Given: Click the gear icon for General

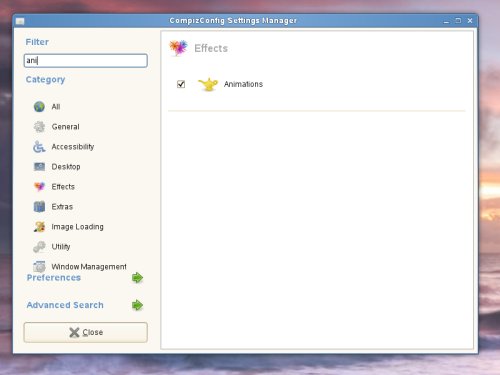Looking at the screenshot, I should pos(39,127).
